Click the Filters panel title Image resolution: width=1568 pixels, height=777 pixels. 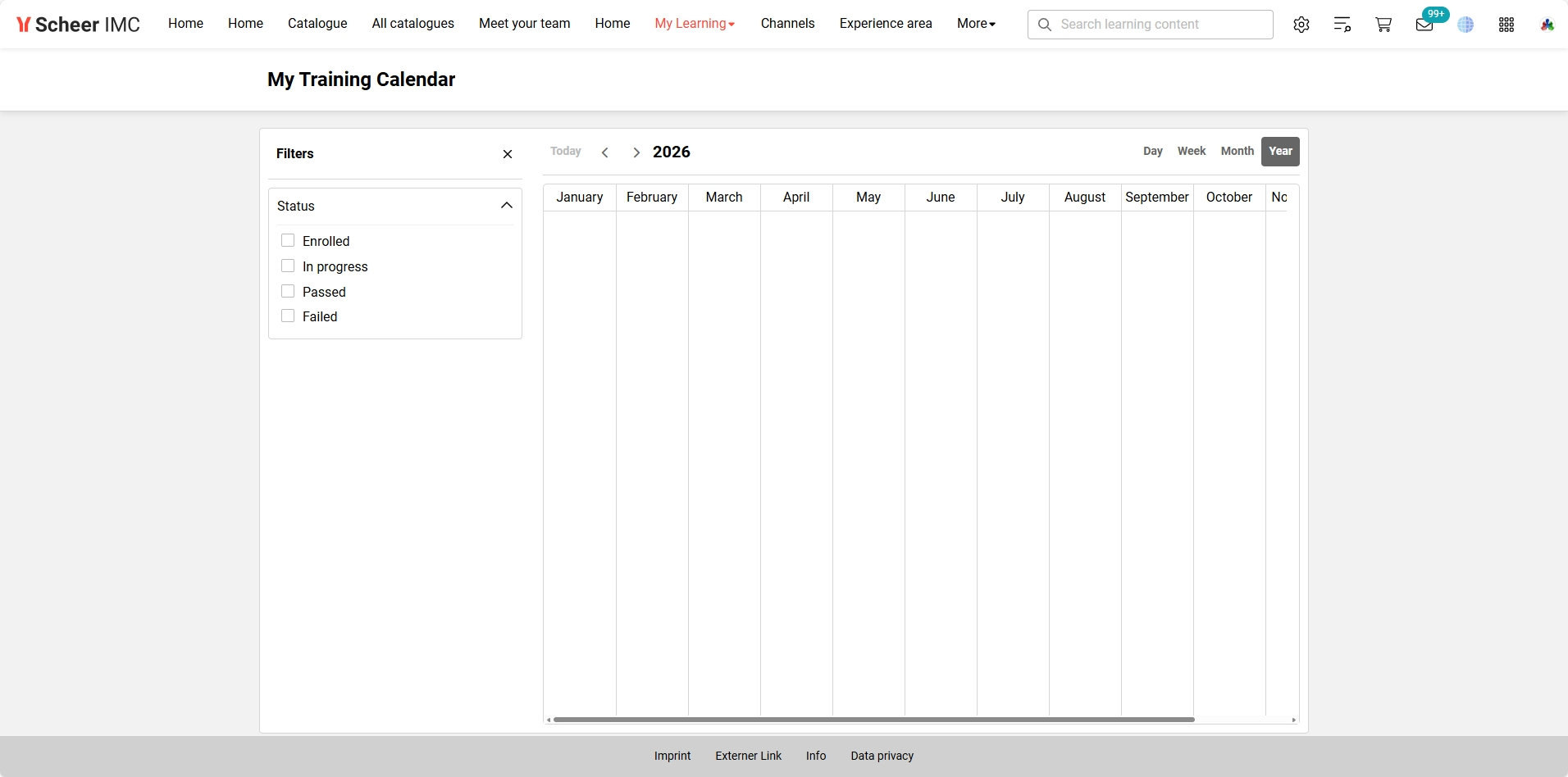[295, 154]
